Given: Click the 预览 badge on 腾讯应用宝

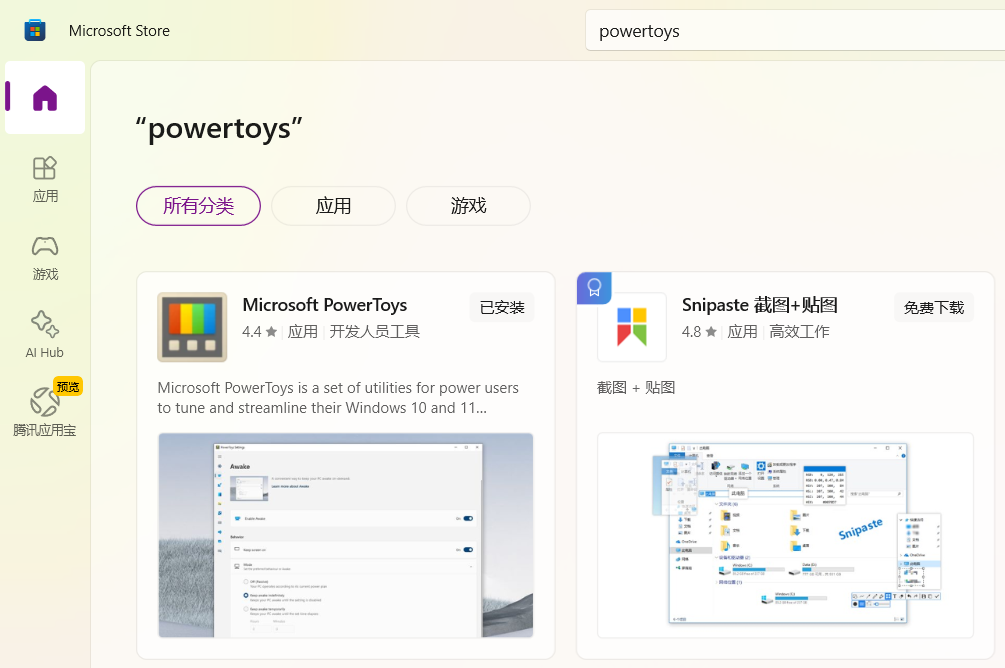Looking at the screenshot, I should [68, 387].
